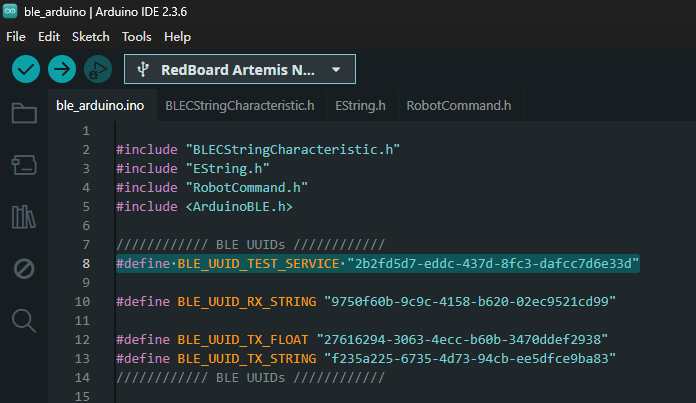The image size is (696, 403).
Task: Open the Library Manager books icon
Action: pyautogui.click(x=23, y=216)
